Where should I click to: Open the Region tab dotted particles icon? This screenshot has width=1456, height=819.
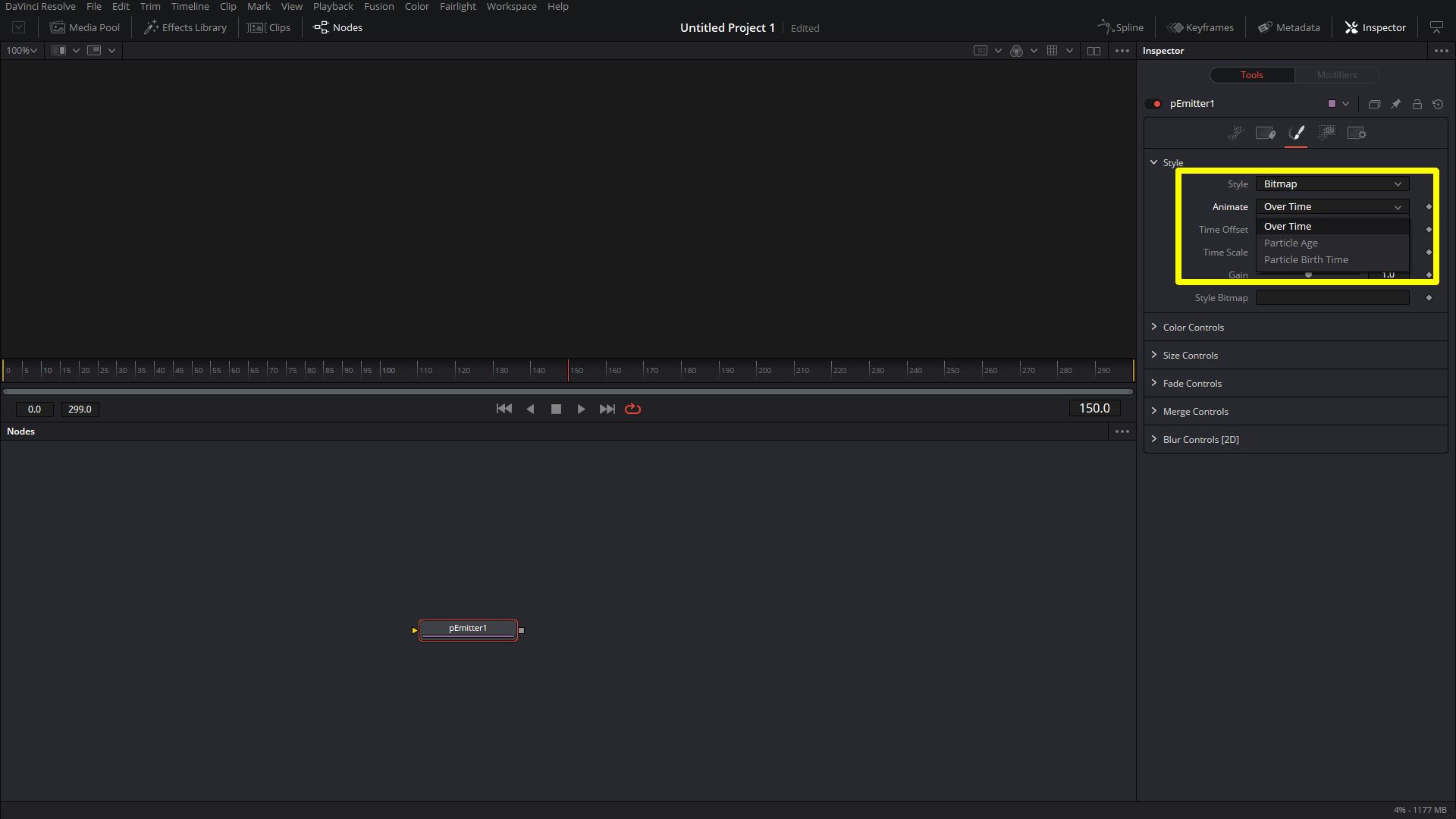click(1326, 133)
